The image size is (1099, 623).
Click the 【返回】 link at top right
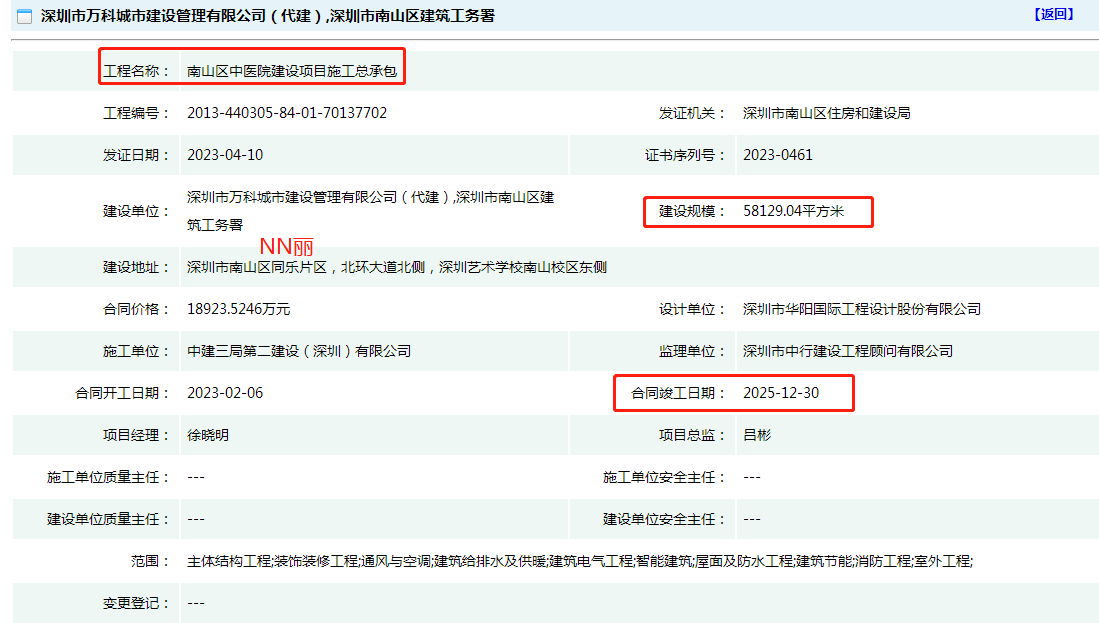click(x=1054, y=14)
